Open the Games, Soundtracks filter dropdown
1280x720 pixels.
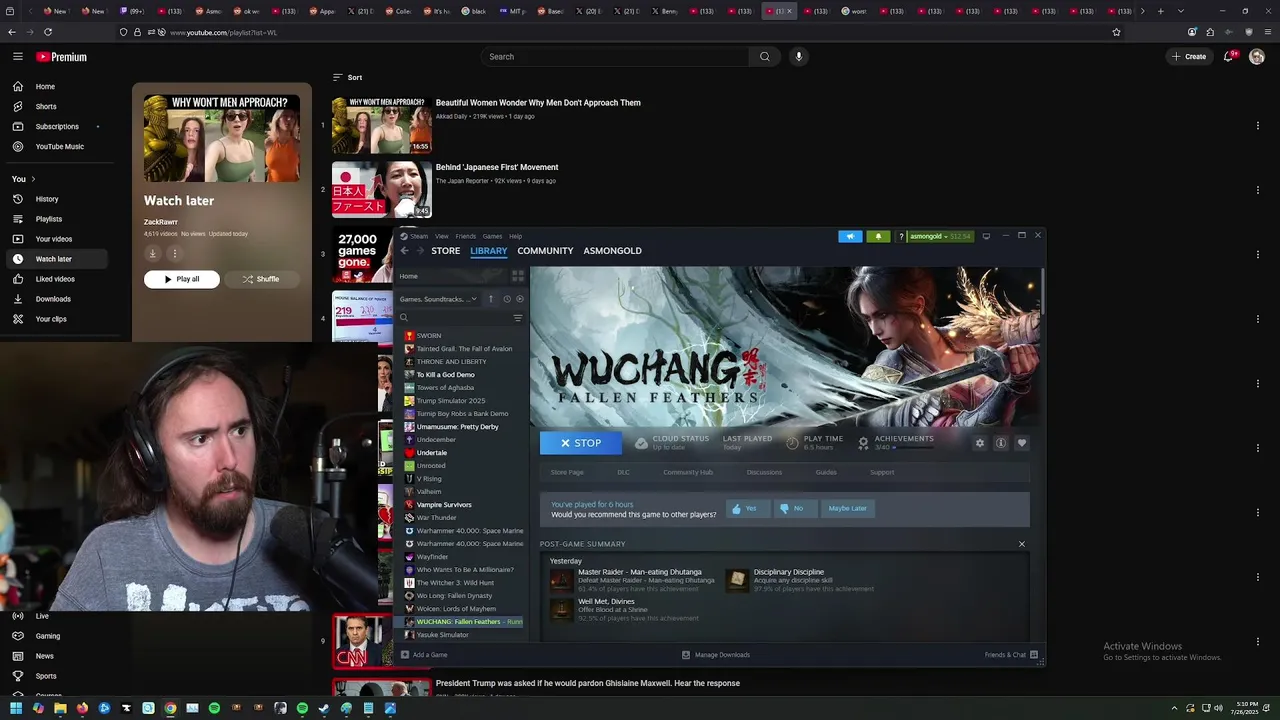click(438, 299)
